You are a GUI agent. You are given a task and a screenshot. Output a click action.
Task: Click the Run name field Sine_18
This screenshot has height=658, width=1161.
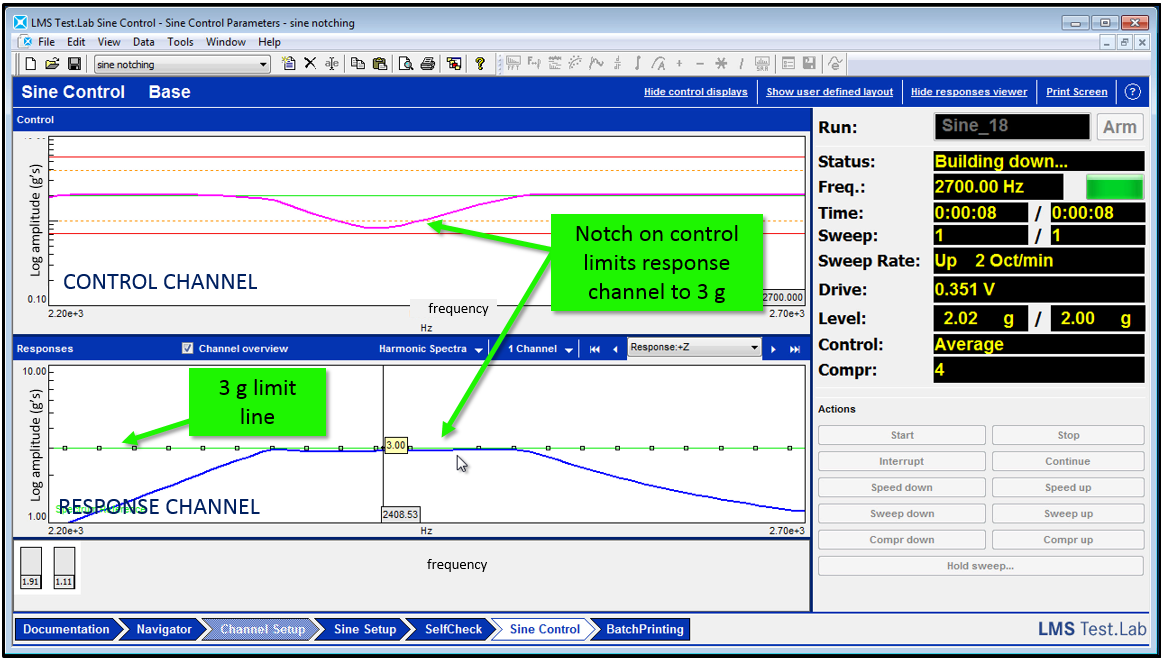[x=1012, y=127]
